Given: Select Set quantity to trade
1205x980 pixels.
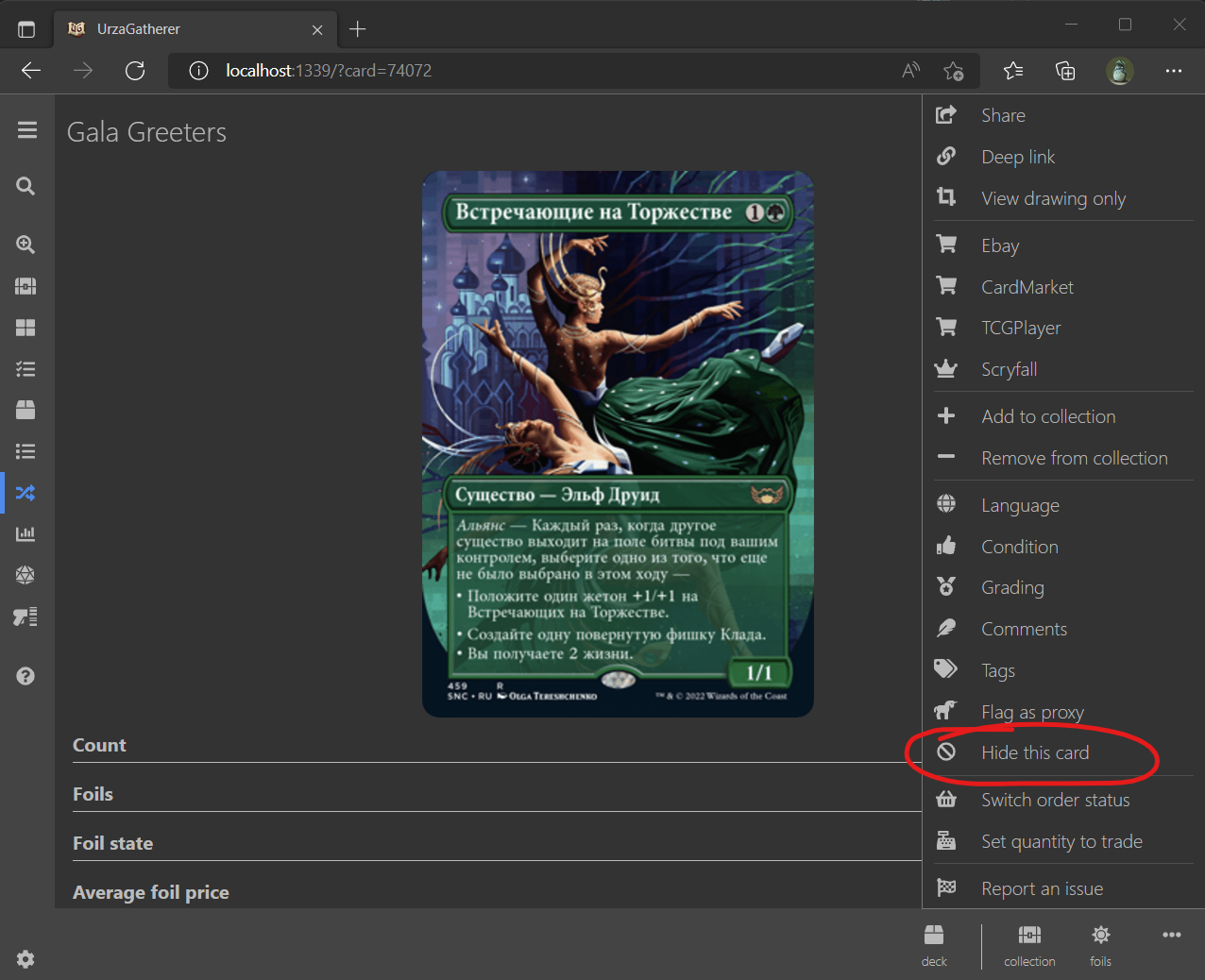Looking at the screenshot, I should 1063,841.
